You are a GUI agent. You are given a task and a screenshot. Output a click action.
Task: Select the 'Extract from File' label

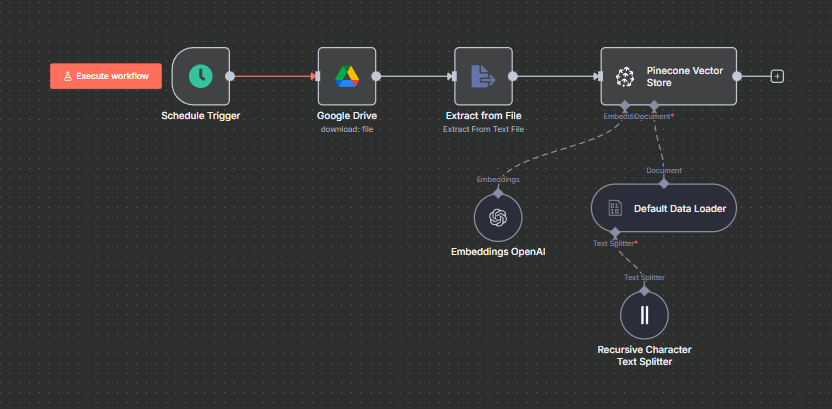483,116
